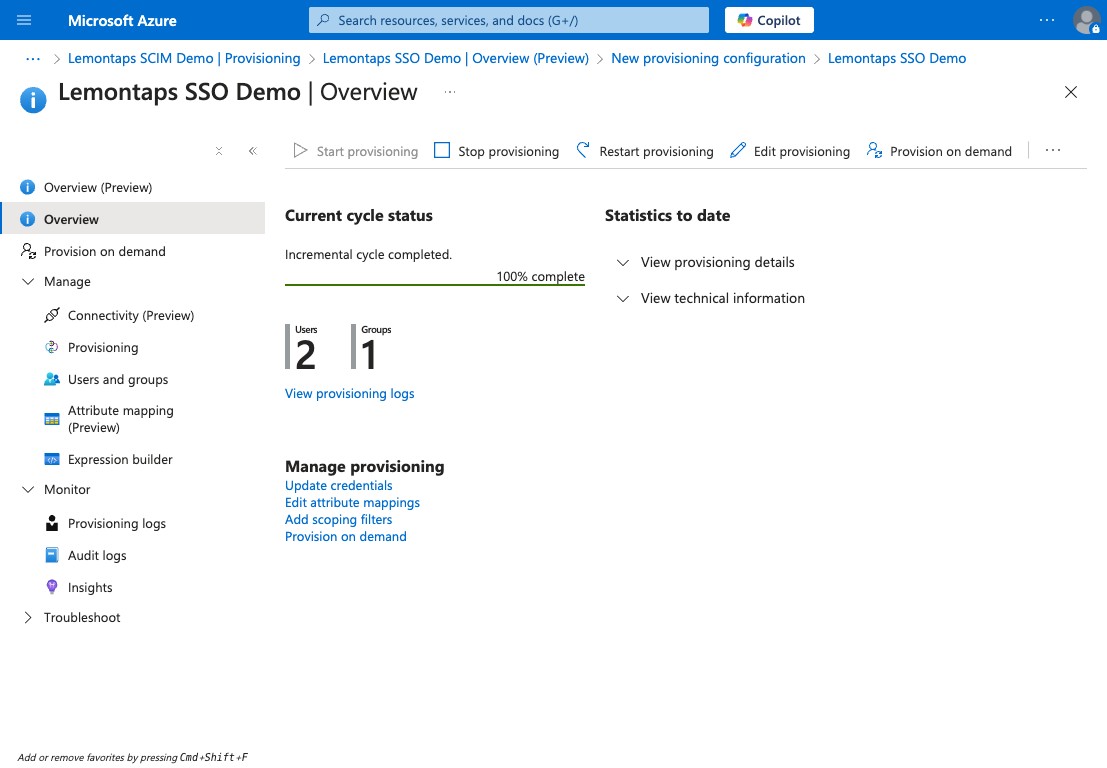Expand View technical information
This screenshot has height=768, width=1107.
pos(710,299)
